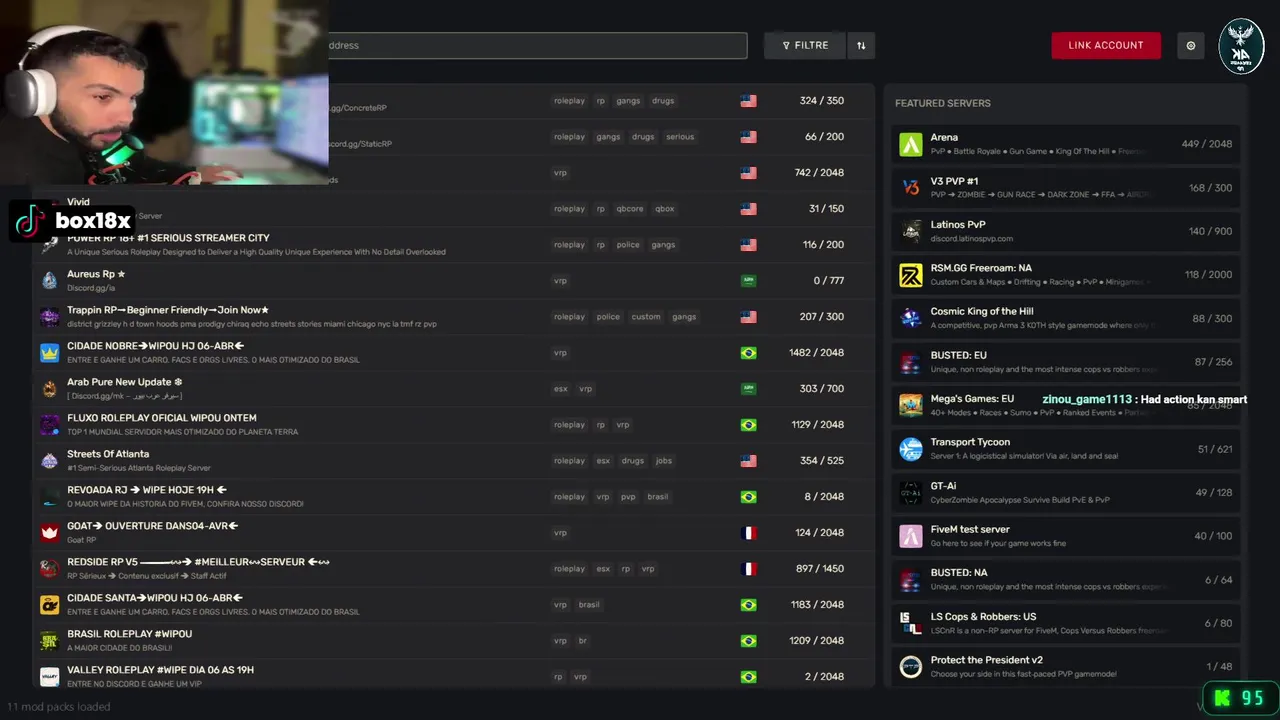The image size is (1280, 720).
Task: Click the V3 PVP #1 server logo
Action: click(x=910, y=188)
